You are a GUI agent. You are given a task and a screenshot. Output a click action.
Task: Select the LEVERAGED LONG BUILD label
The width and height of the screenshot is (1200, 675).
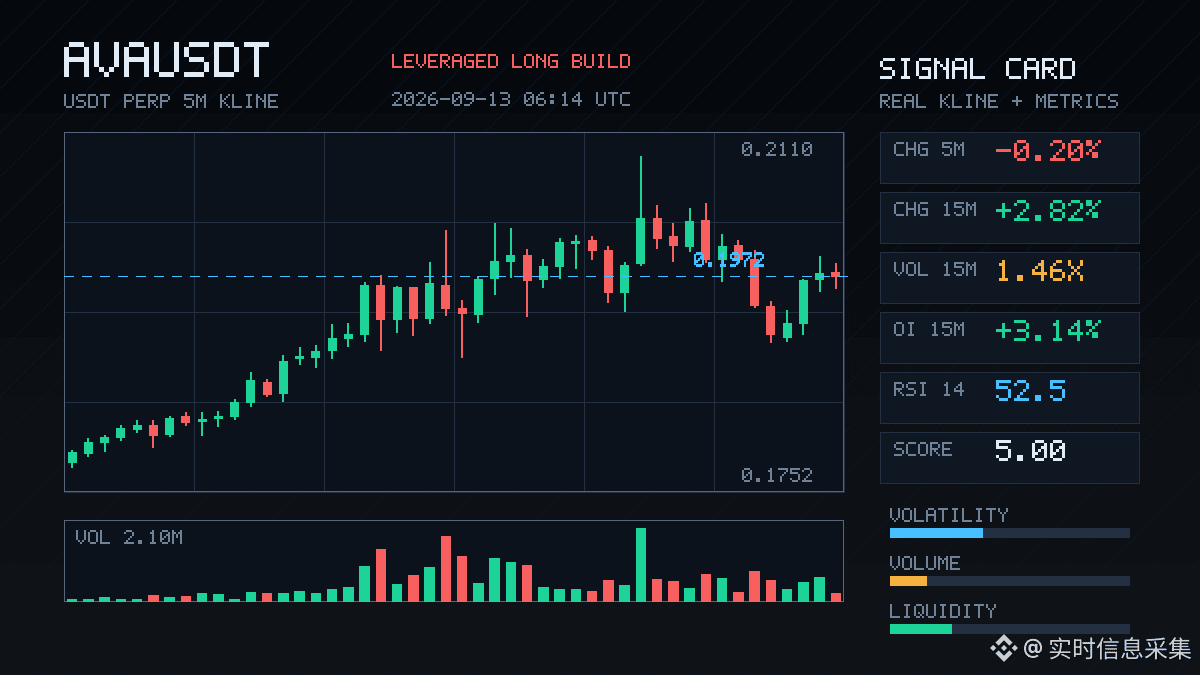click(x=511, y=61)
